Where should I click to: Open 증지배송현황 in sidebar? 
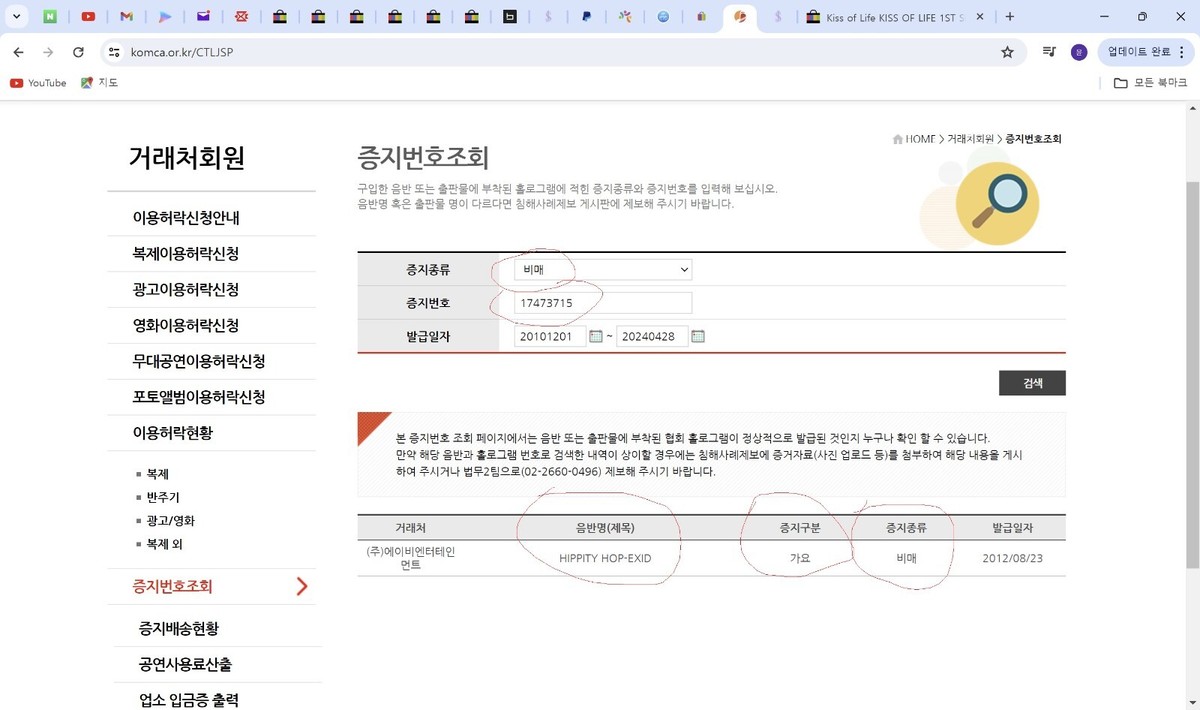click(179, 629)
